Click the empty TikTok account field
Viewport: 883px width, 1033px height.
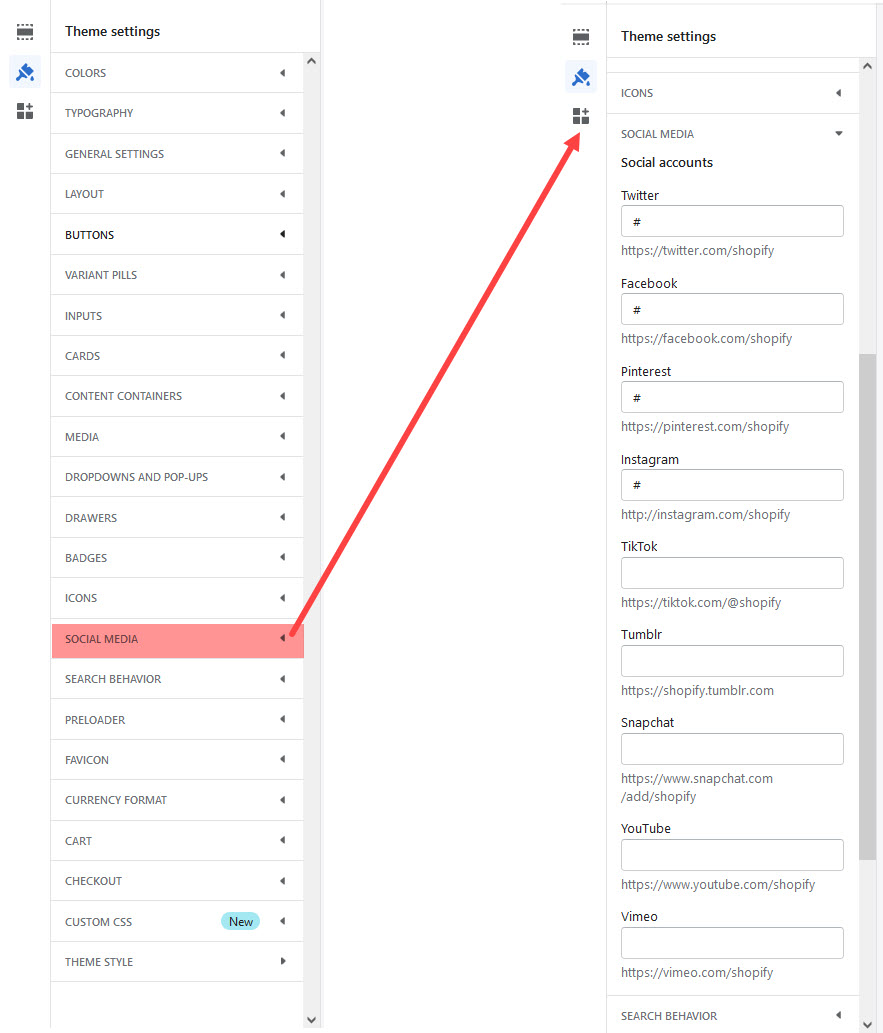pos(732,572)
